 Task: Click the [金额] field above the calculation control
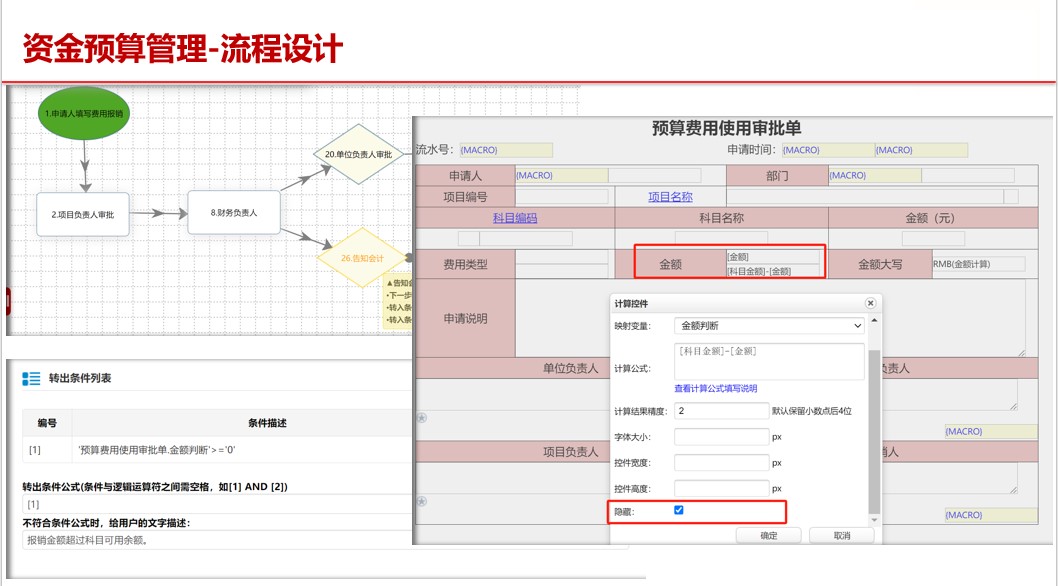point(773,257)
